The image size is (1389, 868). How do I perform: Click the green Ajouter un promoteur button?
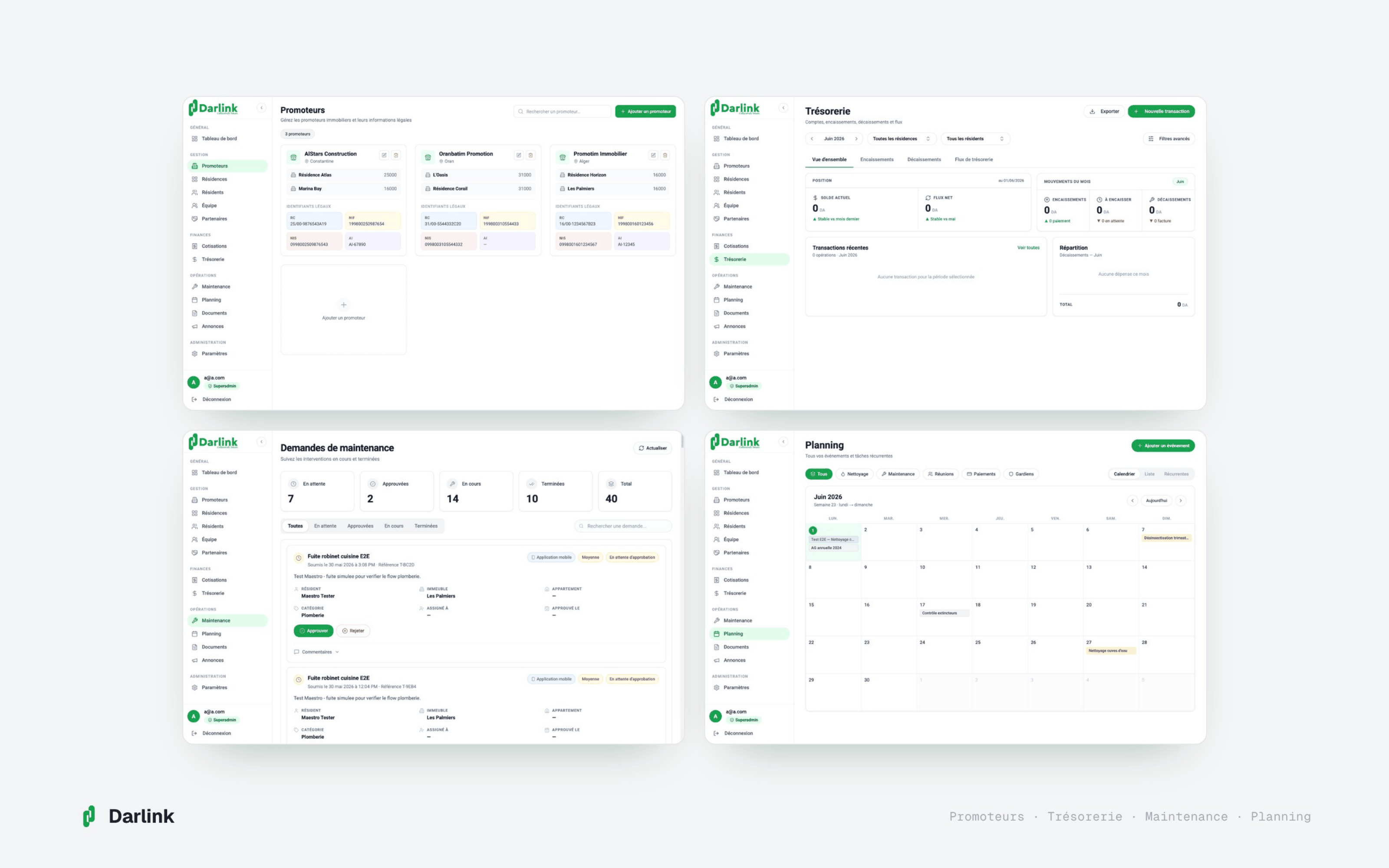click(x=646, y=112)
